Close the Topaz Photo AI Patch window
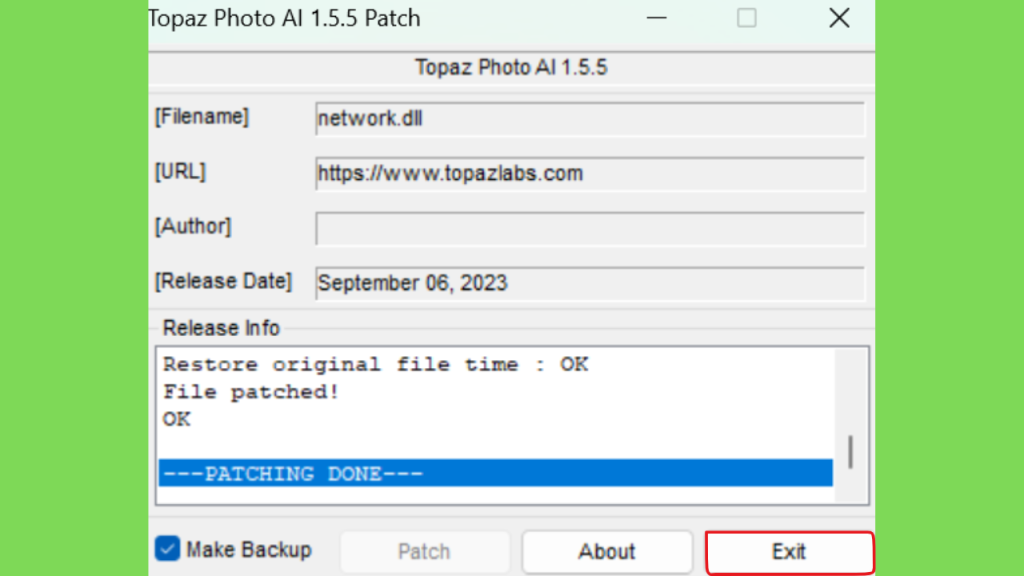The width and height of the screenshot is (1024, 576). tap(839, 18)
